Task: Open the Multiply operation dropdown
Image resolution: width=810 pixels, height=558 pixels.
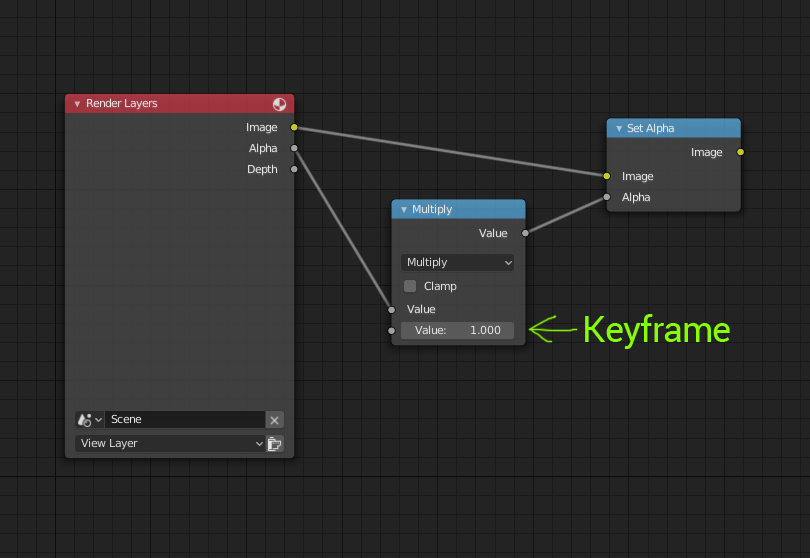Action: pos(457,262)
